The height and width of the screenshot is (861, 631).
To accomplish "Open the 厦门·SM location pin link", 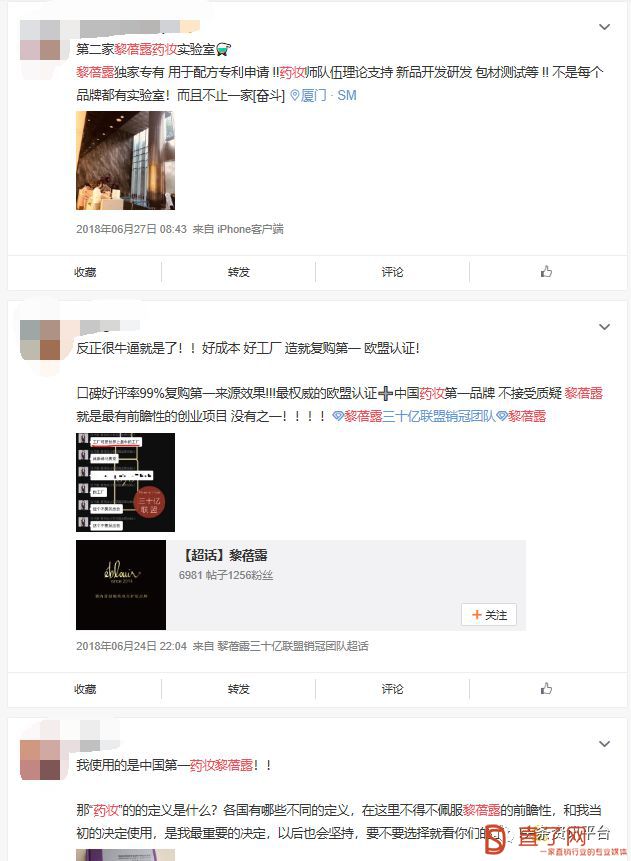I will point(323,96).
